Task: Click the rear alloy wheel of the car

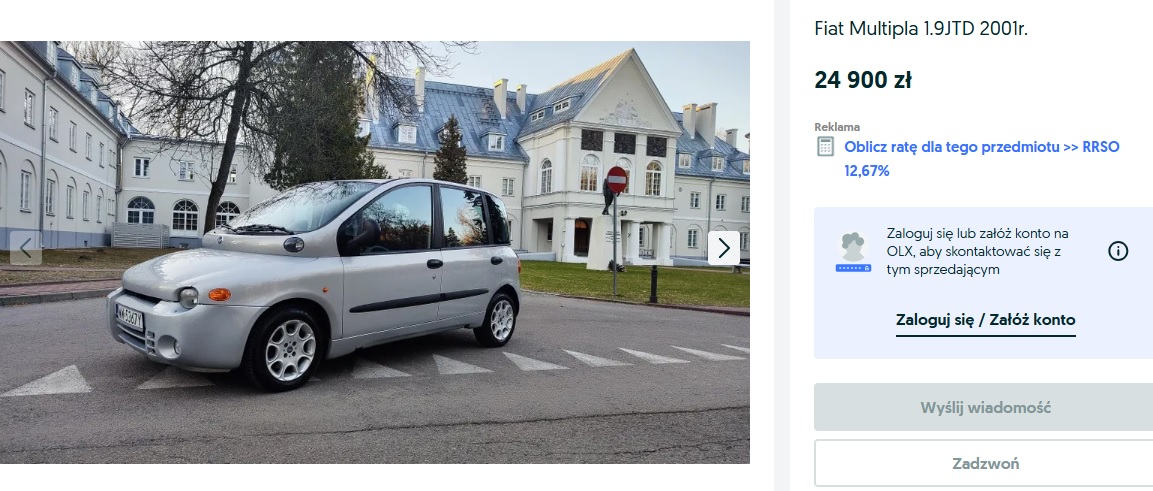Action: click(500, 320)
